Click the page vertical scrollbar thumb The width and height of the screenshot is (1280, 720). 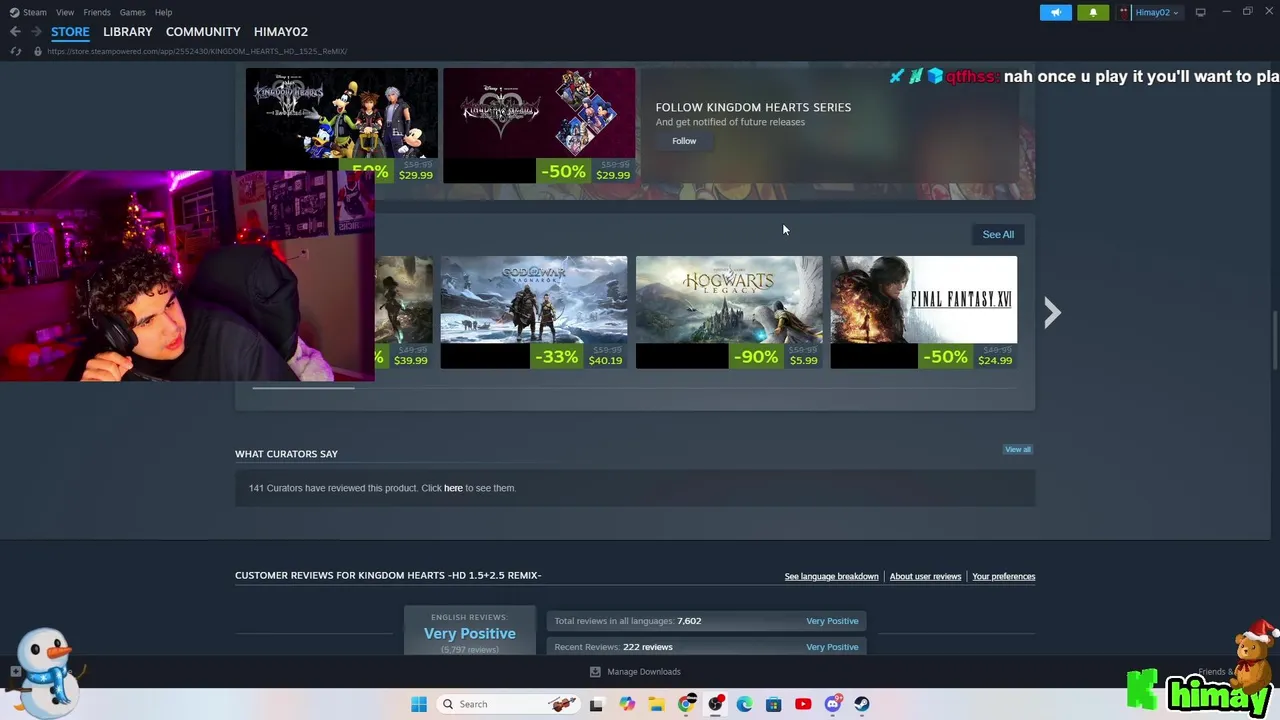(1274, 342)
